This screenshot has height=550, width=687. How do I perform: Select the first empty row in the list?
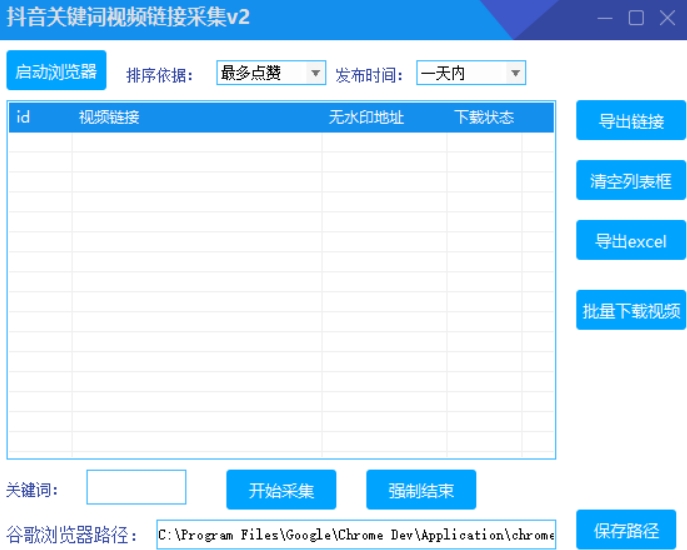point(280,142)
